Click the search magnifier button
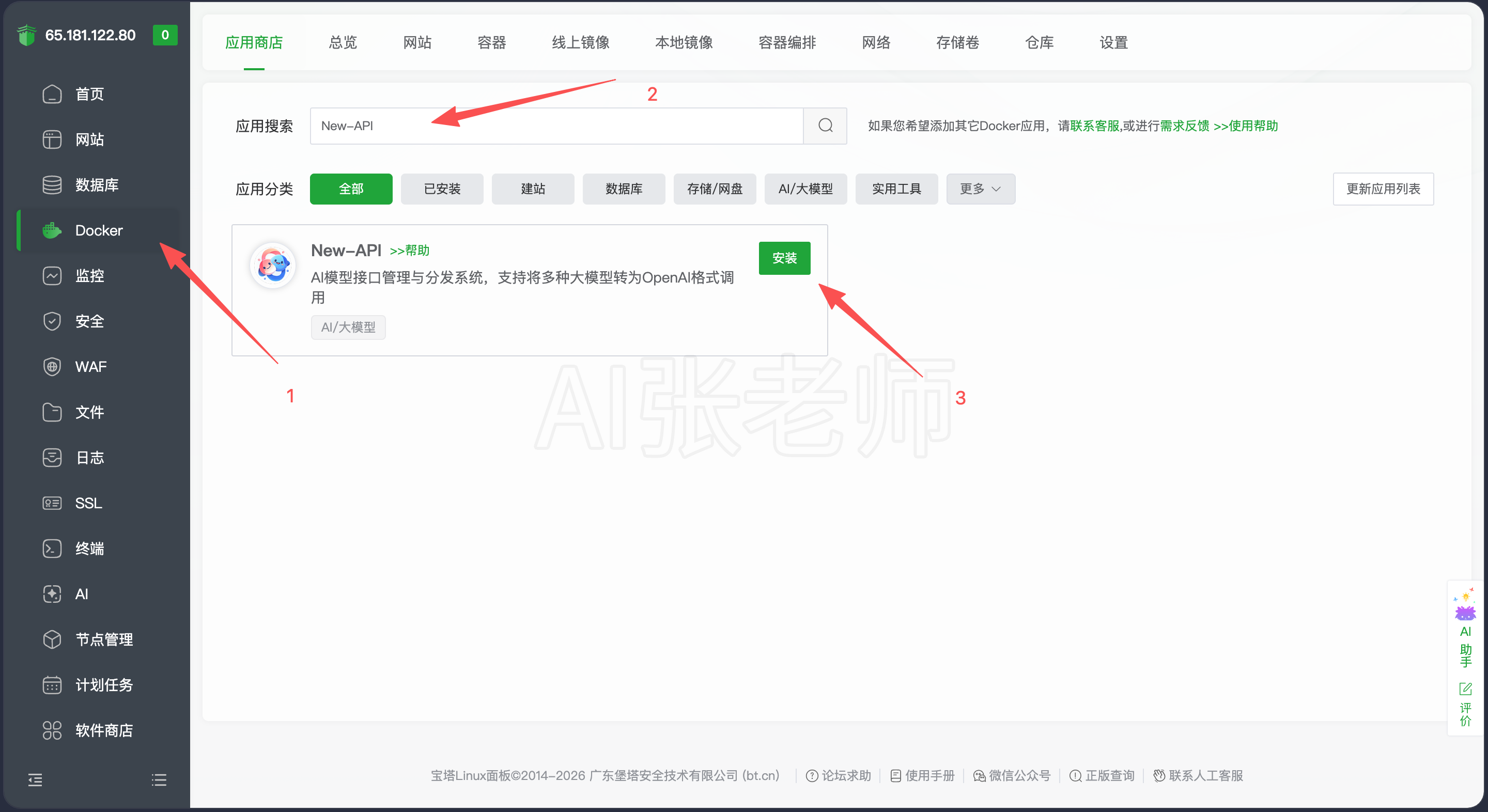 pos(826,126)
